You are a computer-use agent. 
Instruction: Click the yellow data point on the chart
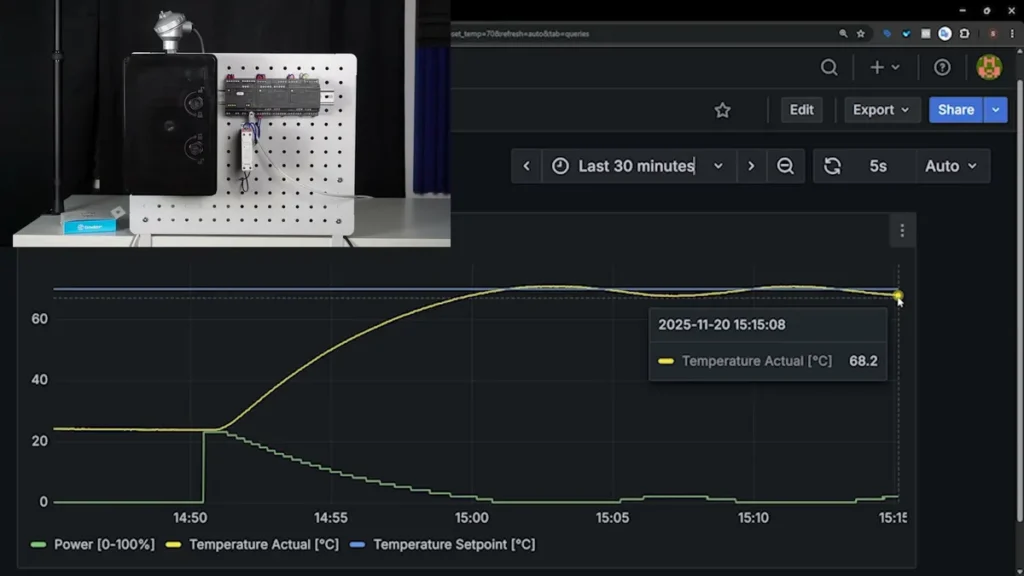tap(898, 295)
